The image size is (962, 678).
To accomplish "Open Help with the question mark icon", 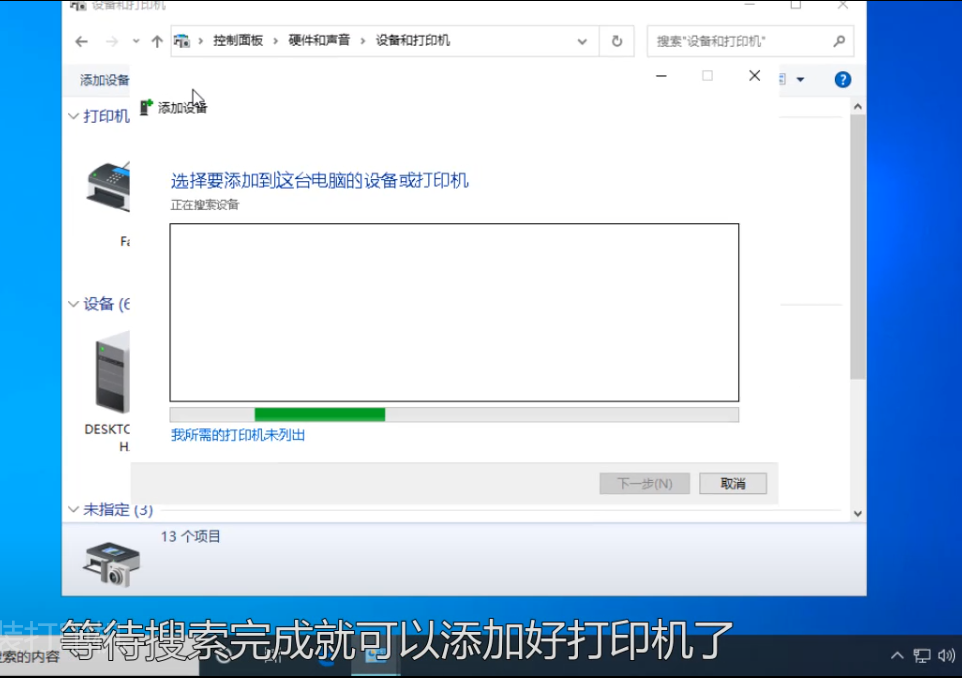I will (x=842, y=80).
